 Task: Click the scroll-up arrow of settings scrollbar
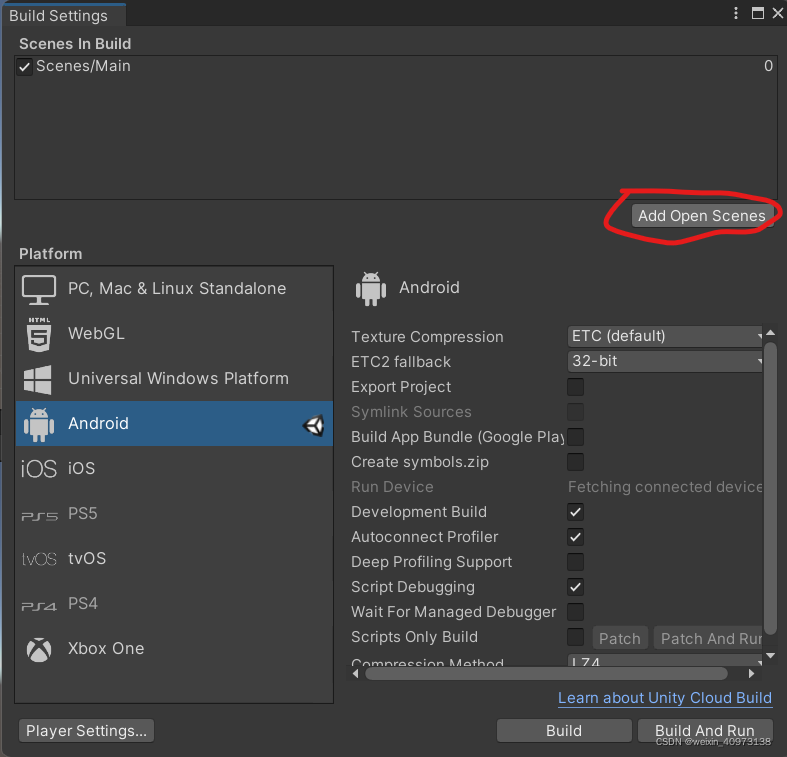click(x=771, y=333)
